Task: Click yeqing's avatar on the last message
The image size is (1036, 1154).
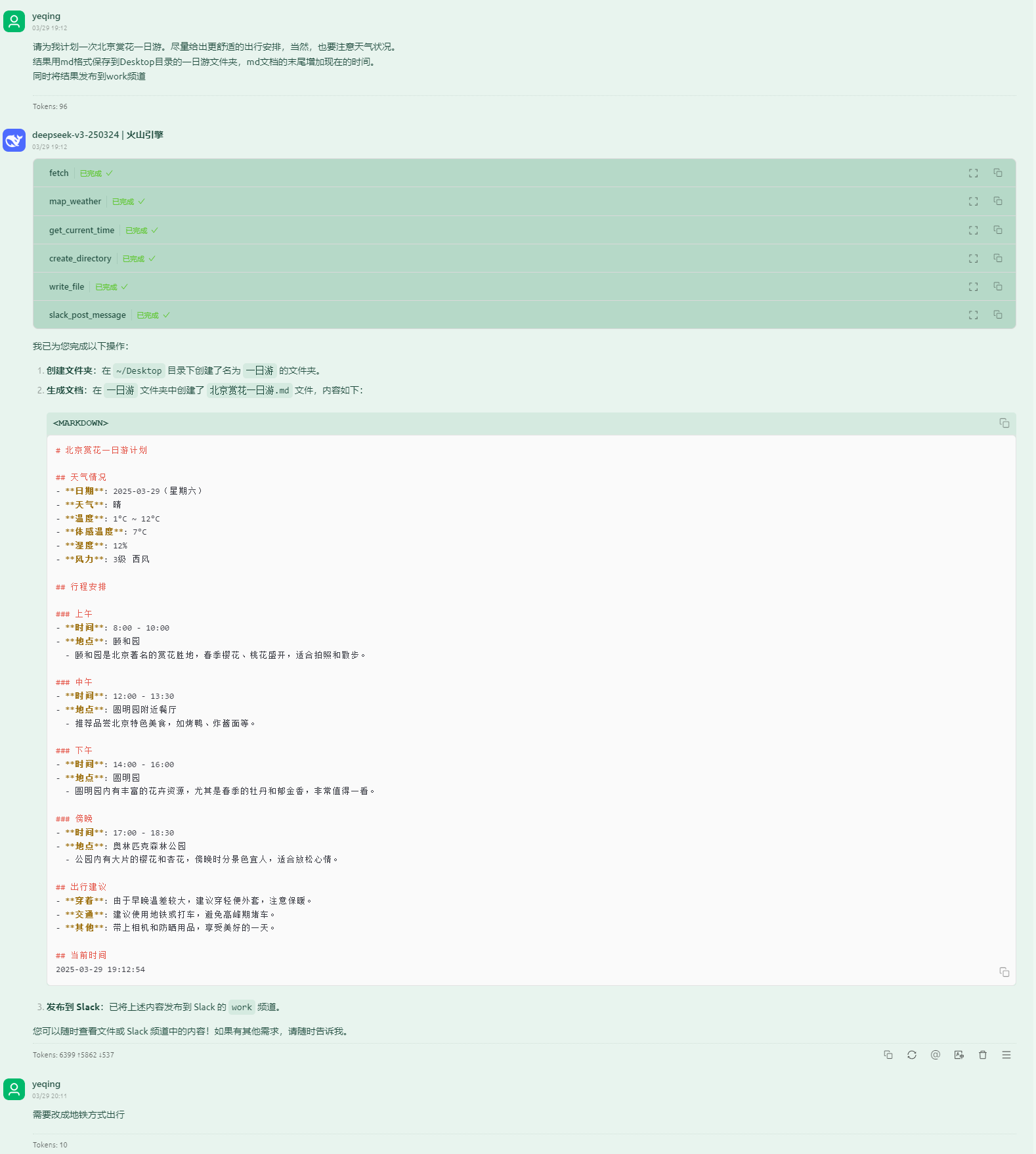Action: (14, 1089)
